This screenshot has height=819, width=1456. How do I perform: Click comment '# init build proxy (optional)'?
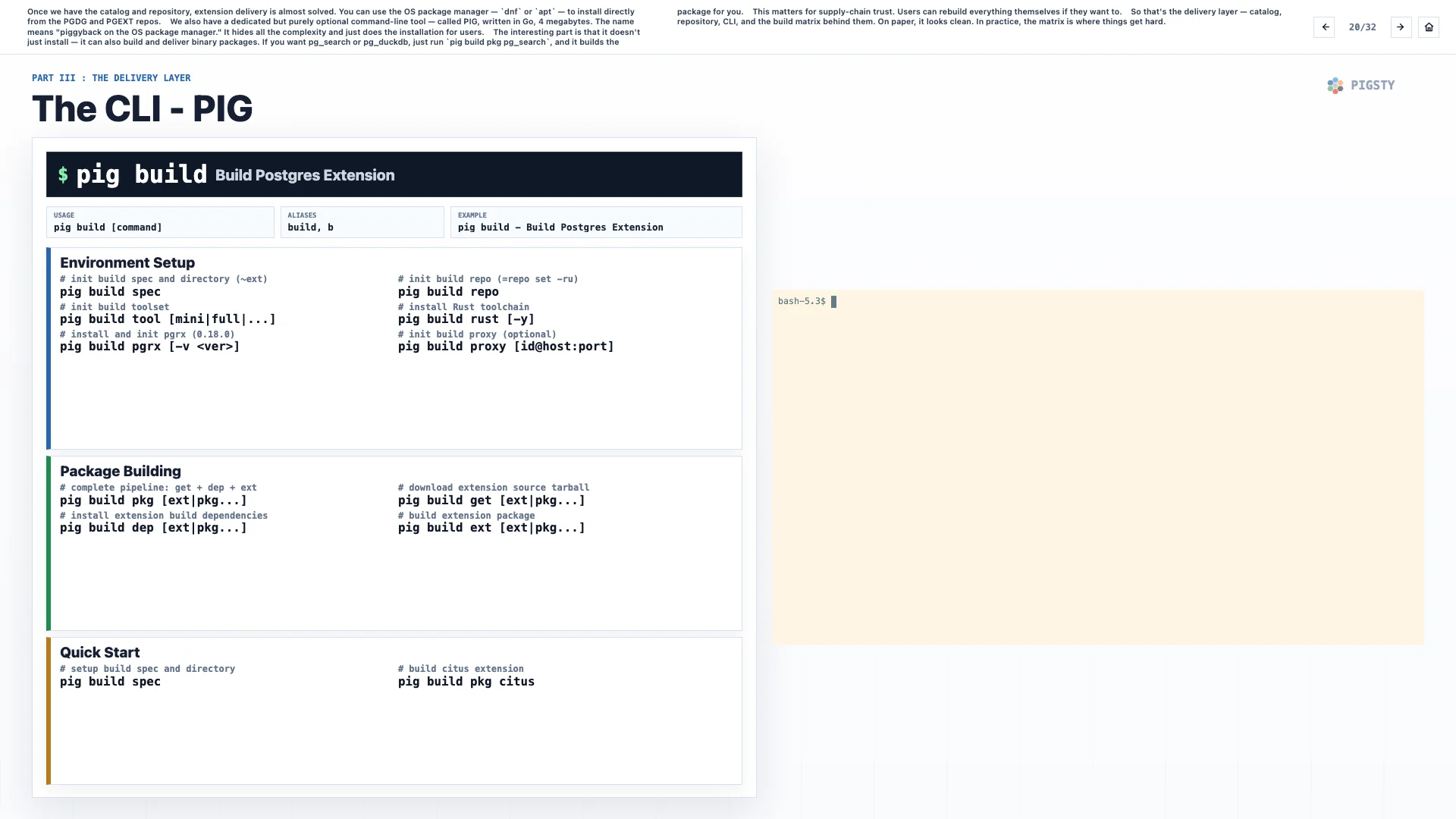click(477, 334)
